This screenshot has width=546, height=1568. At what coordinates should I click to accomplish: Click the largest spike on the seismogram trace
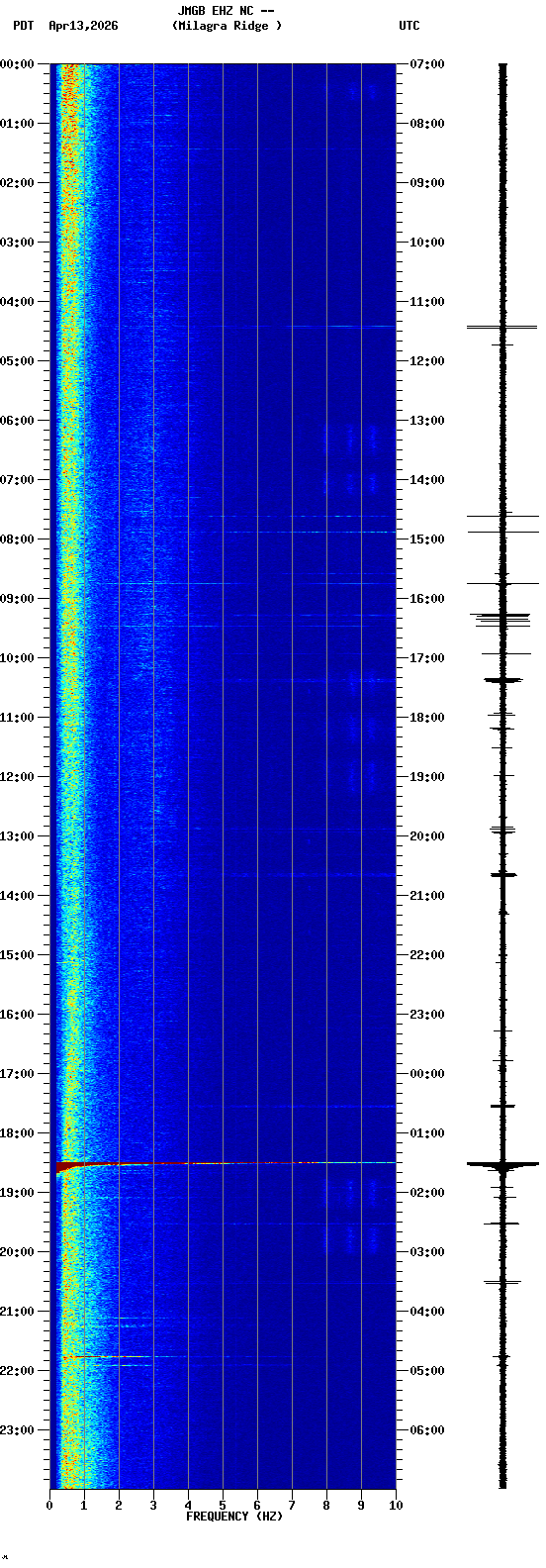(x=502, y=1165)
